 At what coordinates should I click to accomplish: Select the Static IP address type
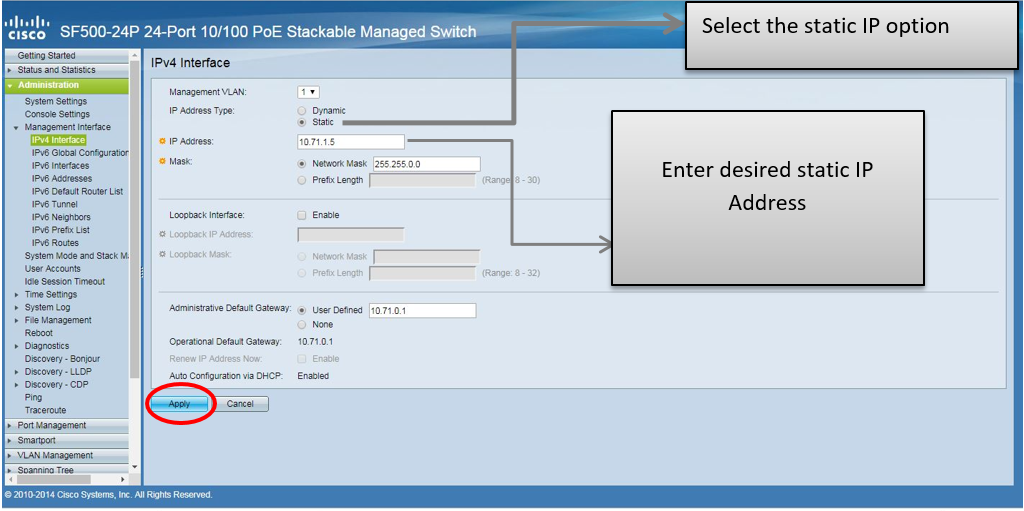point(302,122)
